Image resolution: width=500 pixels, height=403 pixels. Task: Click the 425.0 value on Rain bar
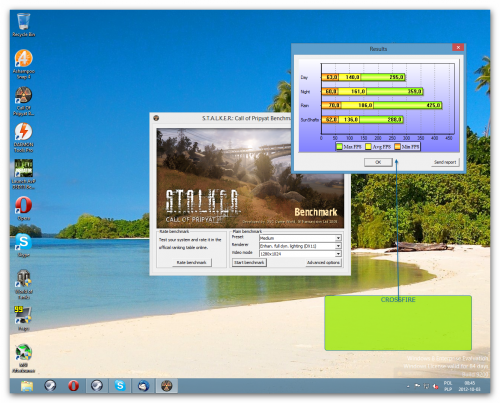point(433,105)
